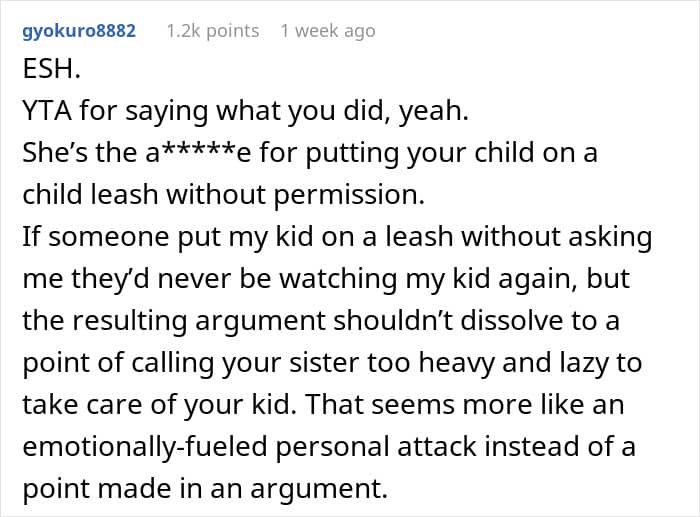Click the last line 'point made in an argument.'
The image size is (700, 517).
(205, 488)
